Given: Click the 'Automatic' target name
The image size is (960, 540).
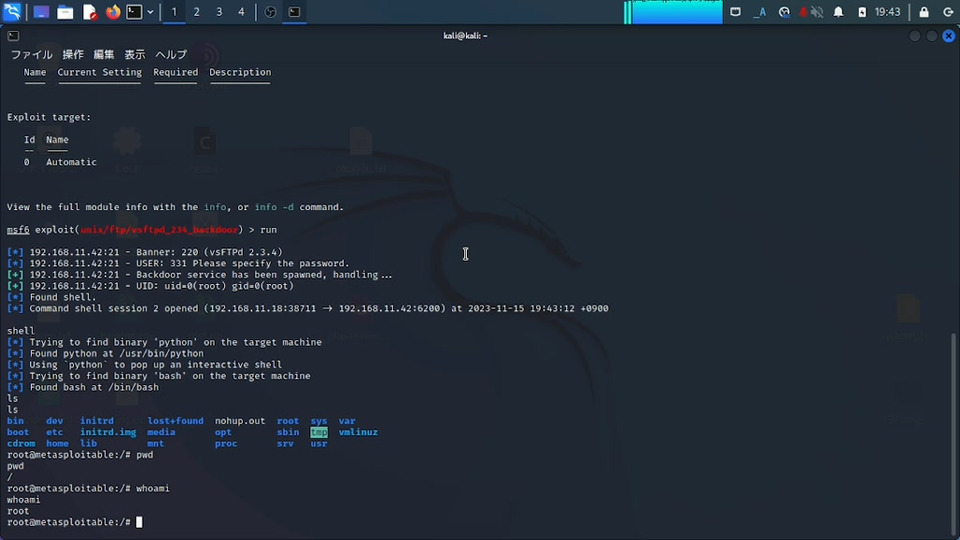Looking at the screenshot, I should [71, 162].
